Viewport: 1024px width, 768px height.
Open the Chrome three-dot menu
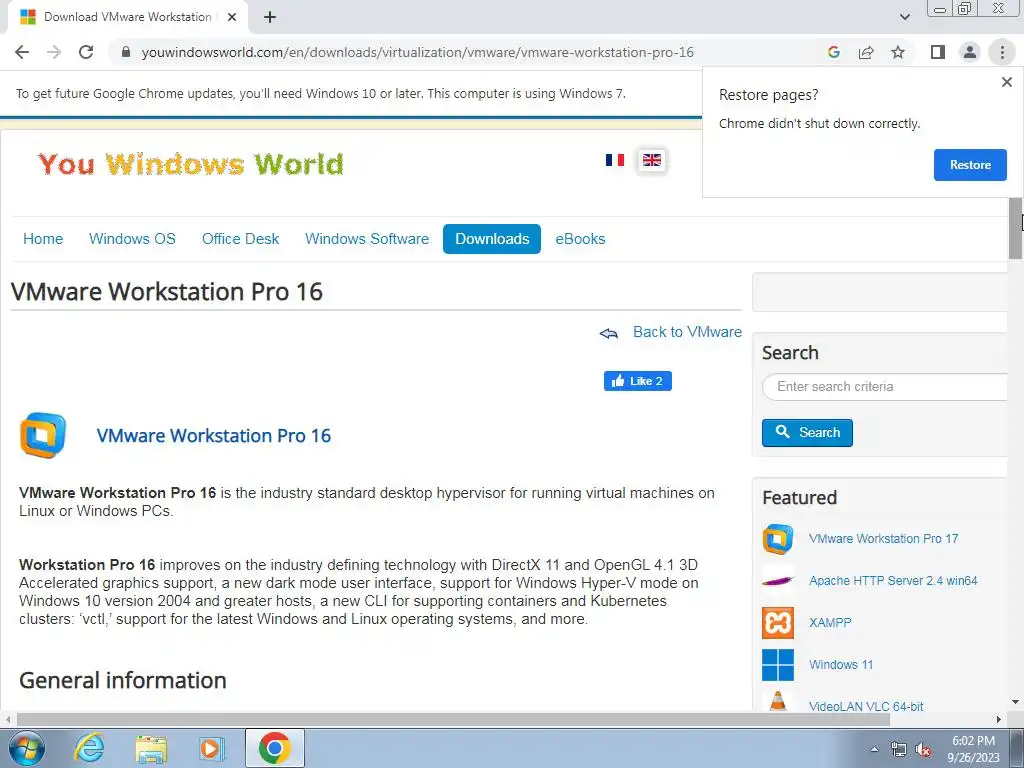tap(1002, 52)
